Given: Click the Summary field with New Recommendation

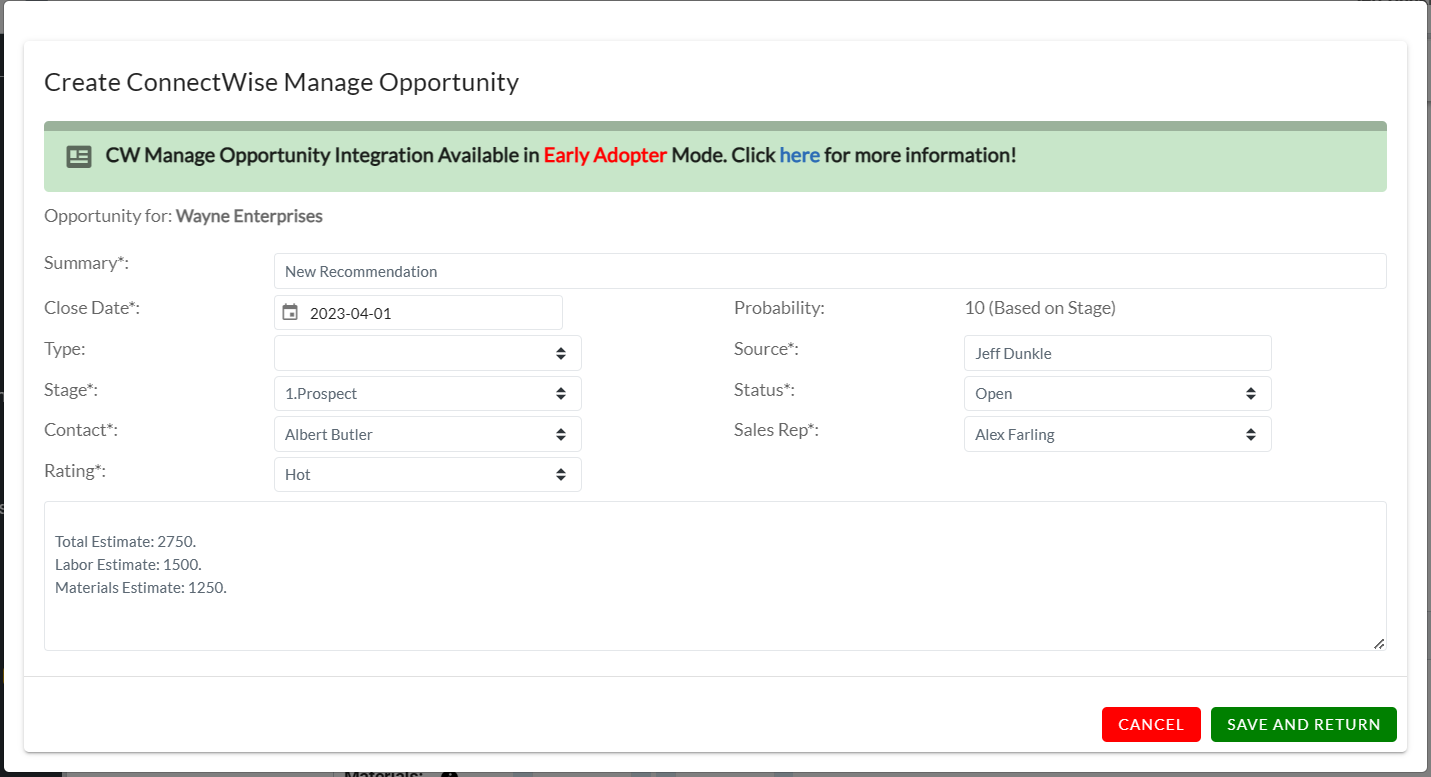Looking at the screenshot, I should click(830, 271).
